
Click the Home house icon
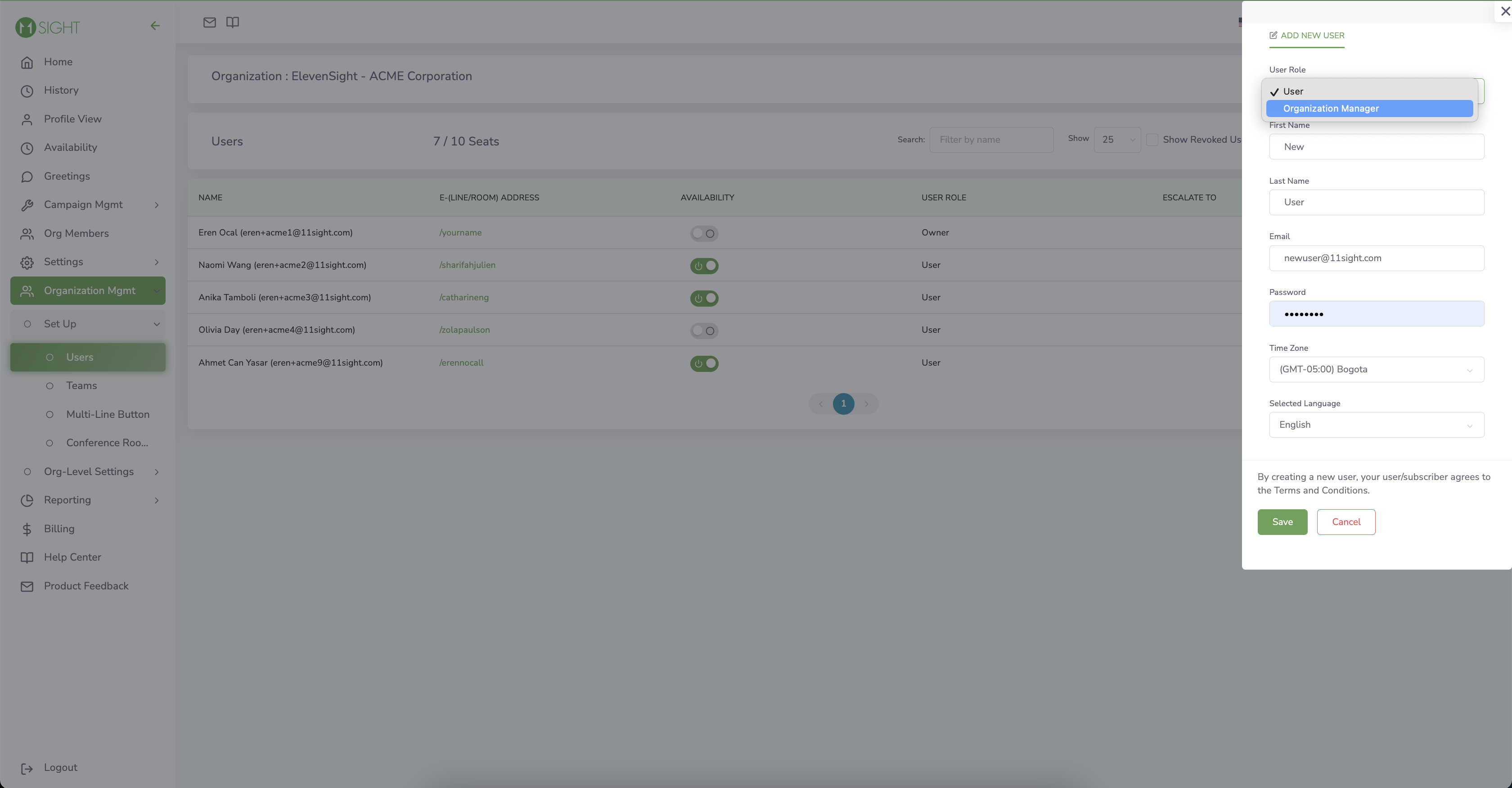pos(27,62)
